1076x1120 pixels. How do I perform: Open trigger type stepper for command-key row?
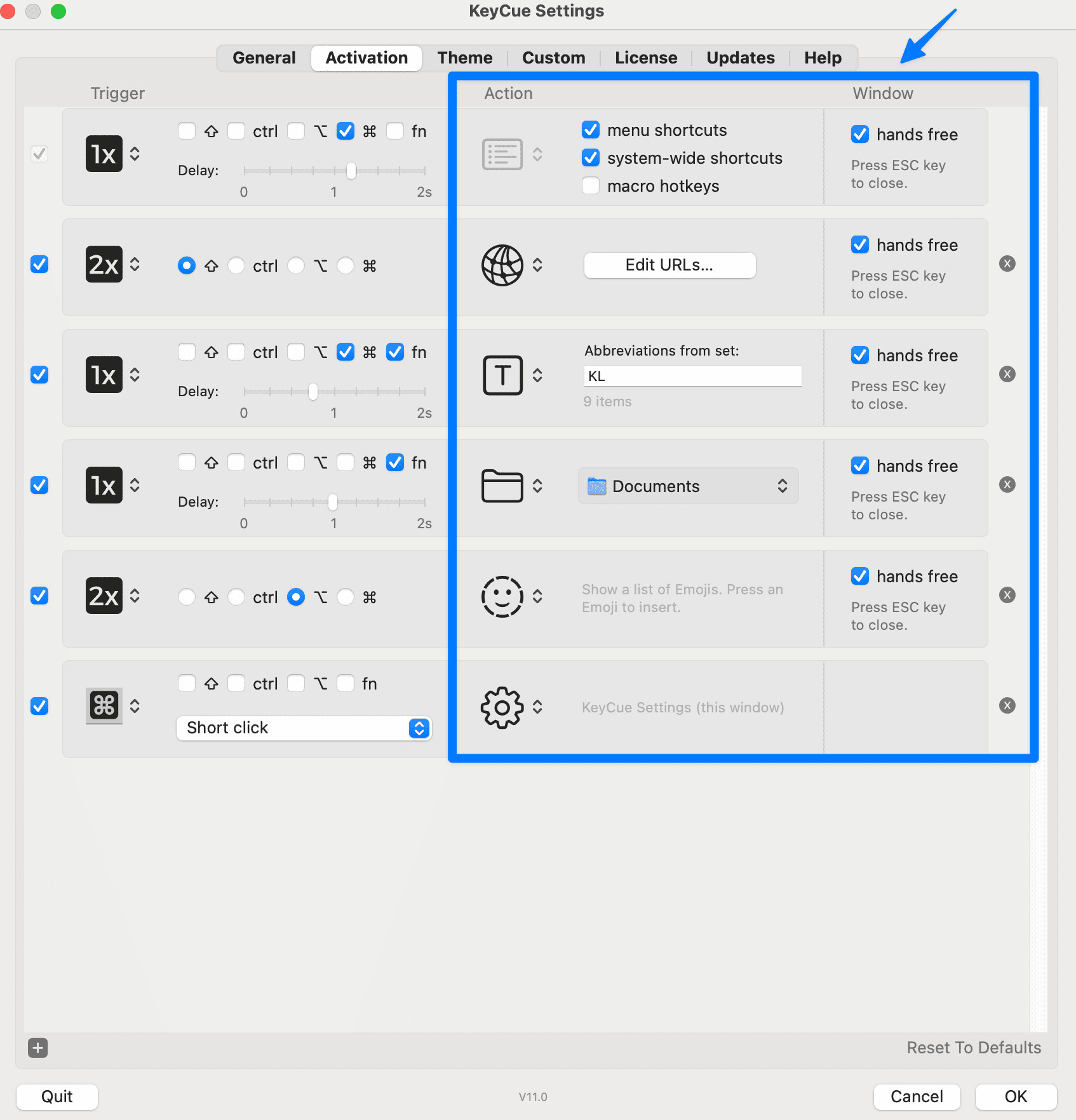[135, 706]
